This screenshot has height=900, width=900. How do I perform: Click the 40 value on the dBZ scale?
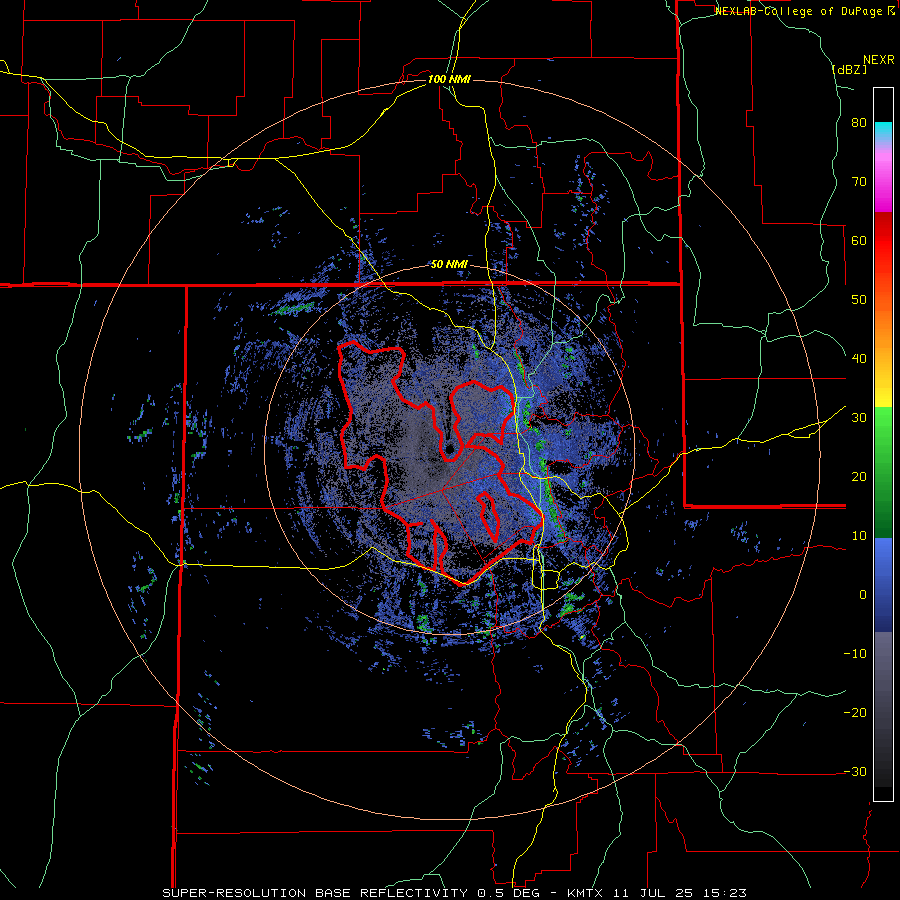[x=859, y=359]
